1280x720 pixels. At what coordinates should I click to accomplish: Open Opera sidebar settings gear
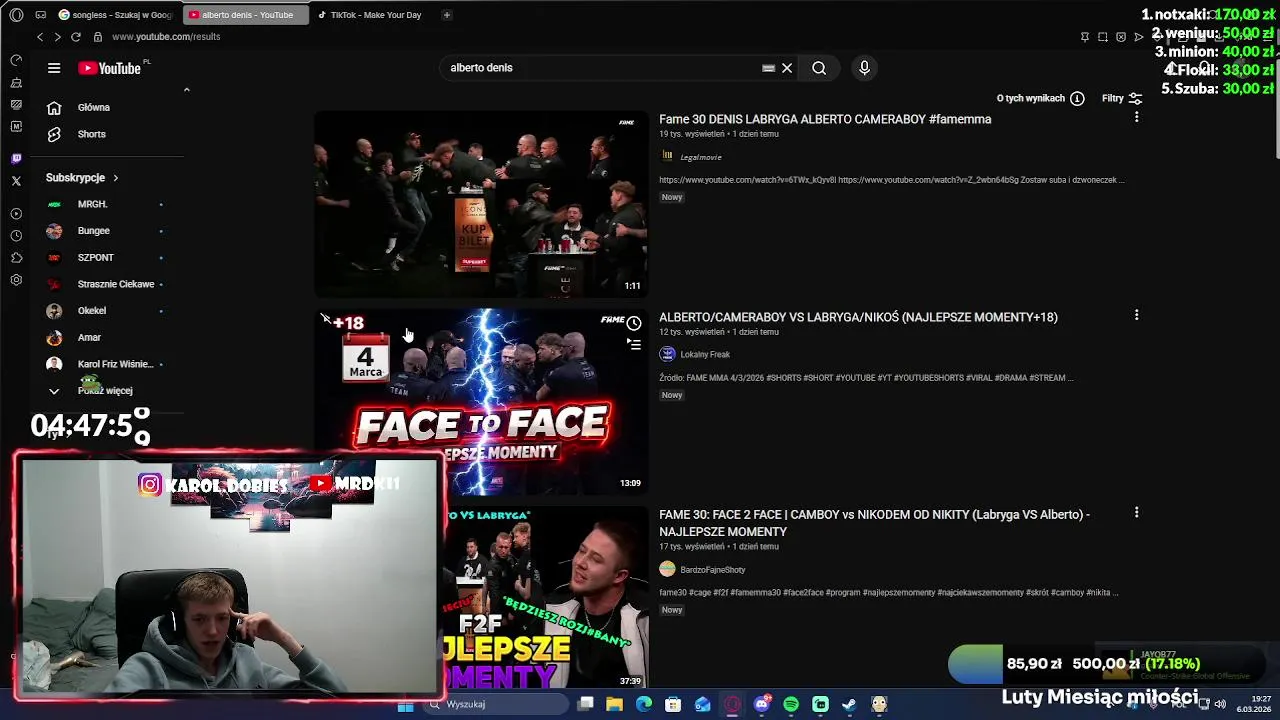click(16, 280)
